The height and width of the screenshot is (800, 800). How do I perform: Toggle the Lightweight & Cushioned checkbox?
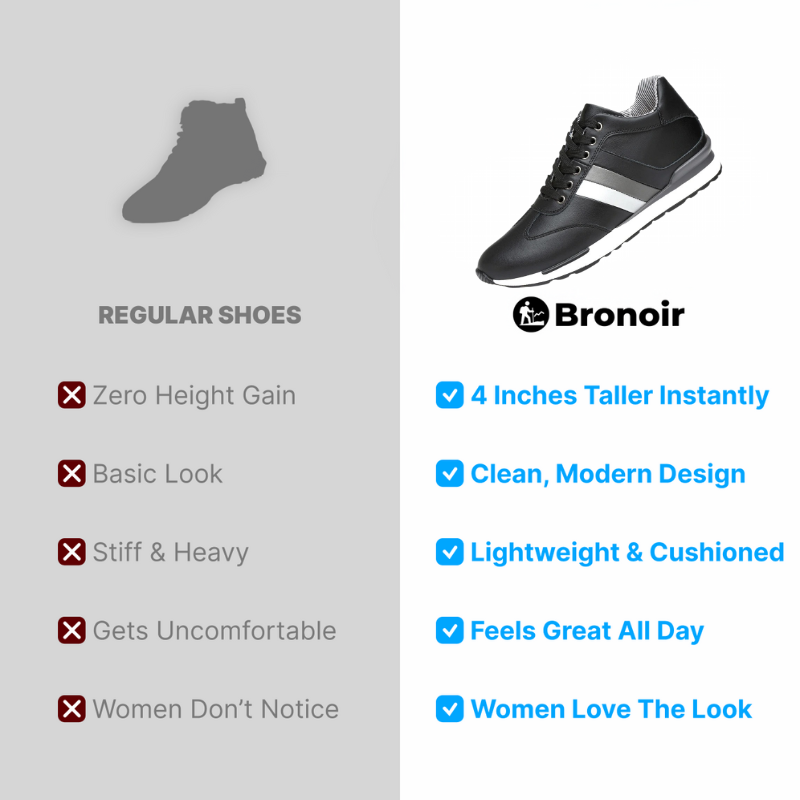[449, 552]
